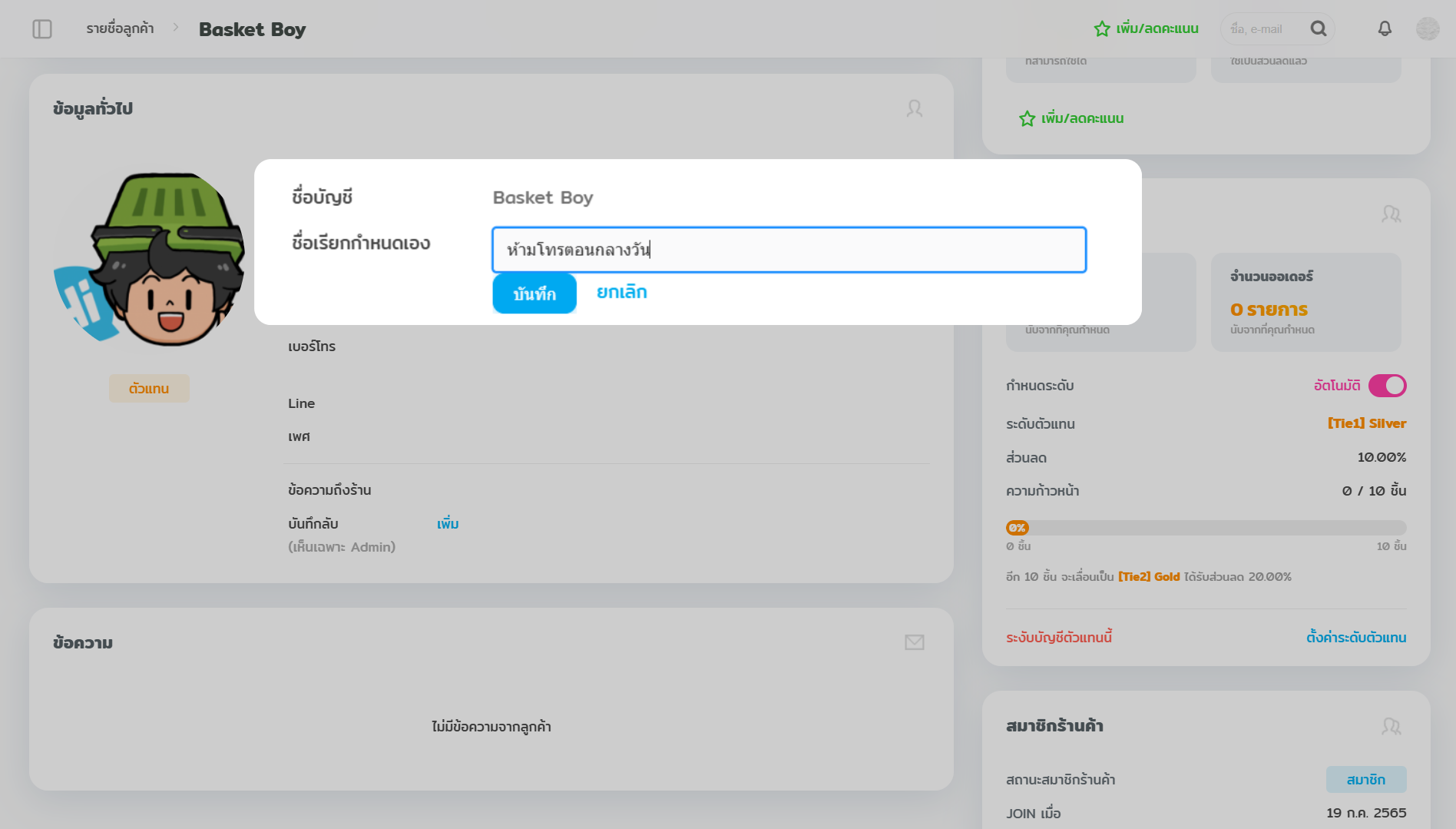The width and height of the screenshot is (1456, 829).
Task: Click the person icon on ข้อมูลทั่วไป panel
Action: (x=915, y=108)
